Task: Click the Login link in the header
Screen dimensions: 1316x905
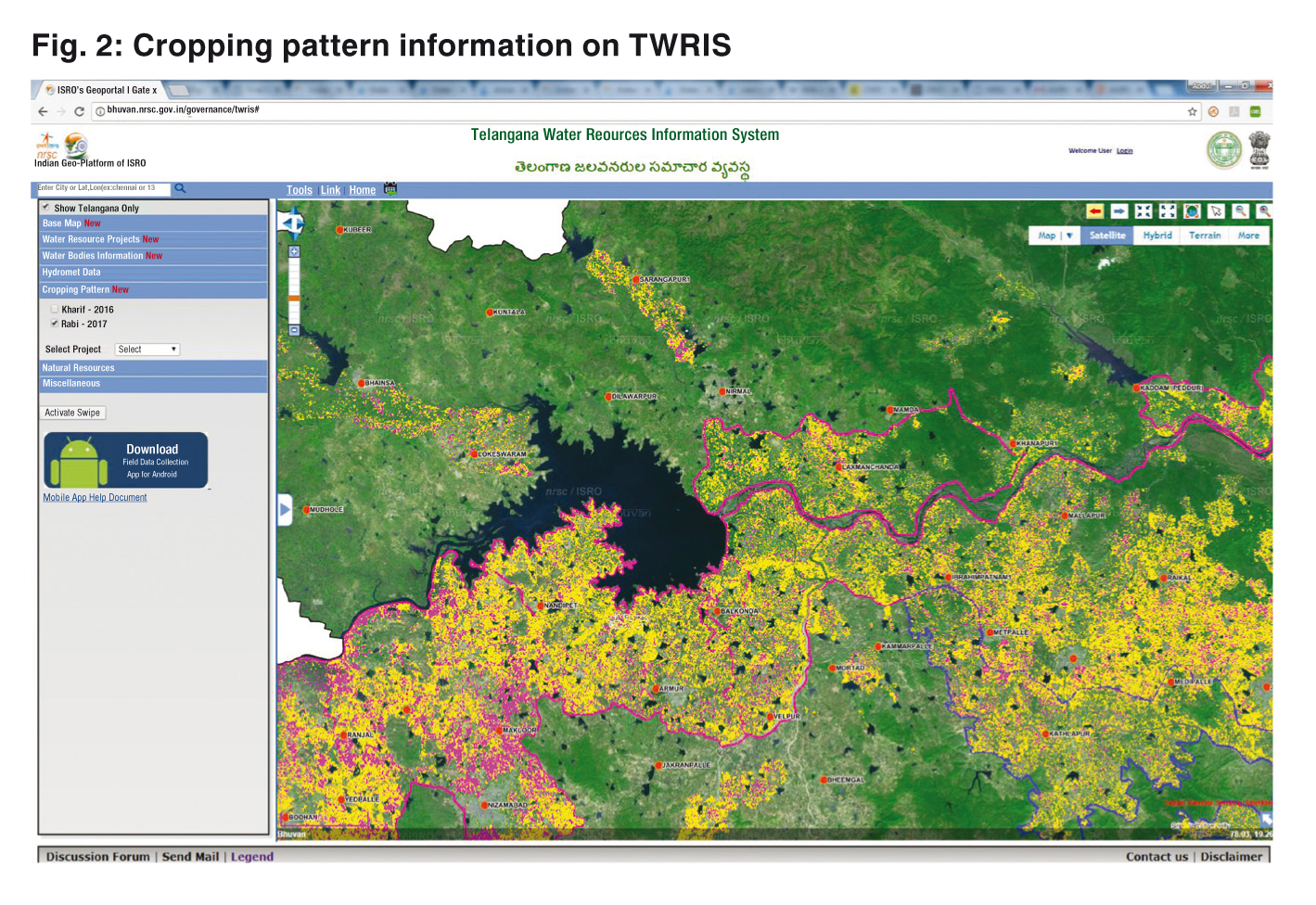Action: tap(1124, 150)
